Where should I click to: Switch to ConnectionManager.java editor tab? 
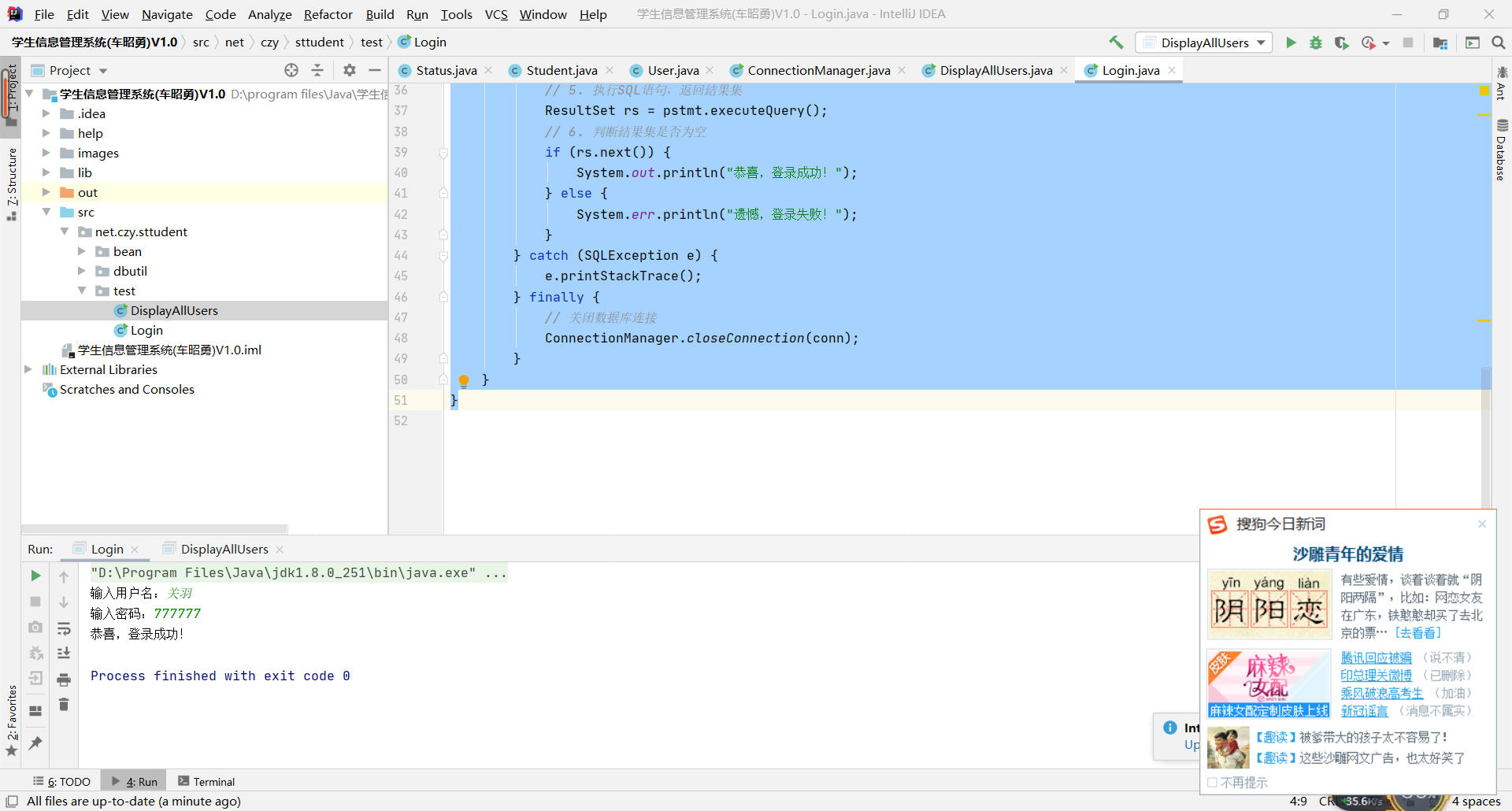point(818,70)
